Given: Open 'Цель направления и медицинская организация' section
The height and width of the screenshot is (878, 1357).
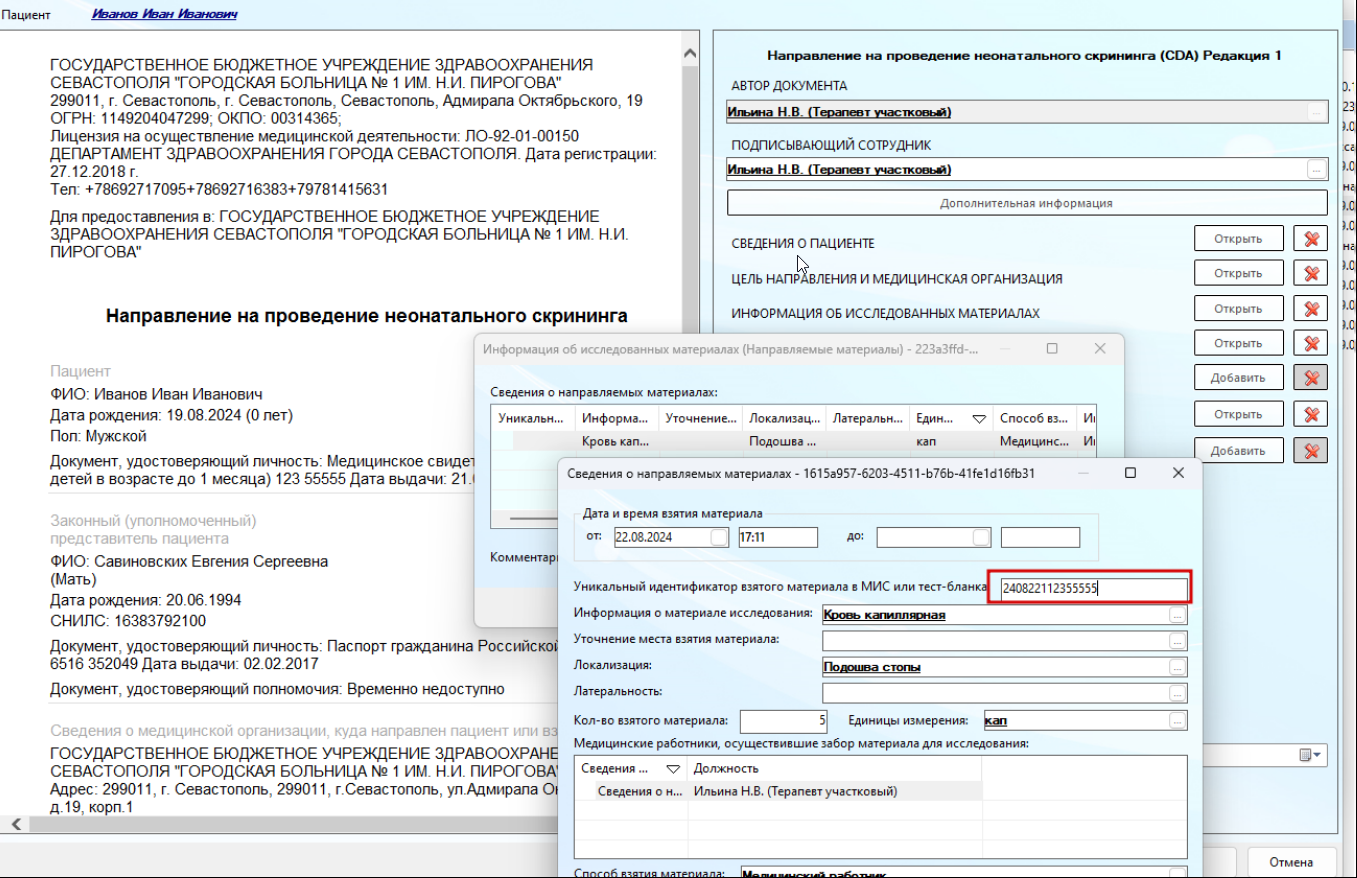Looking at the screenshot, I should [1238, 273].
